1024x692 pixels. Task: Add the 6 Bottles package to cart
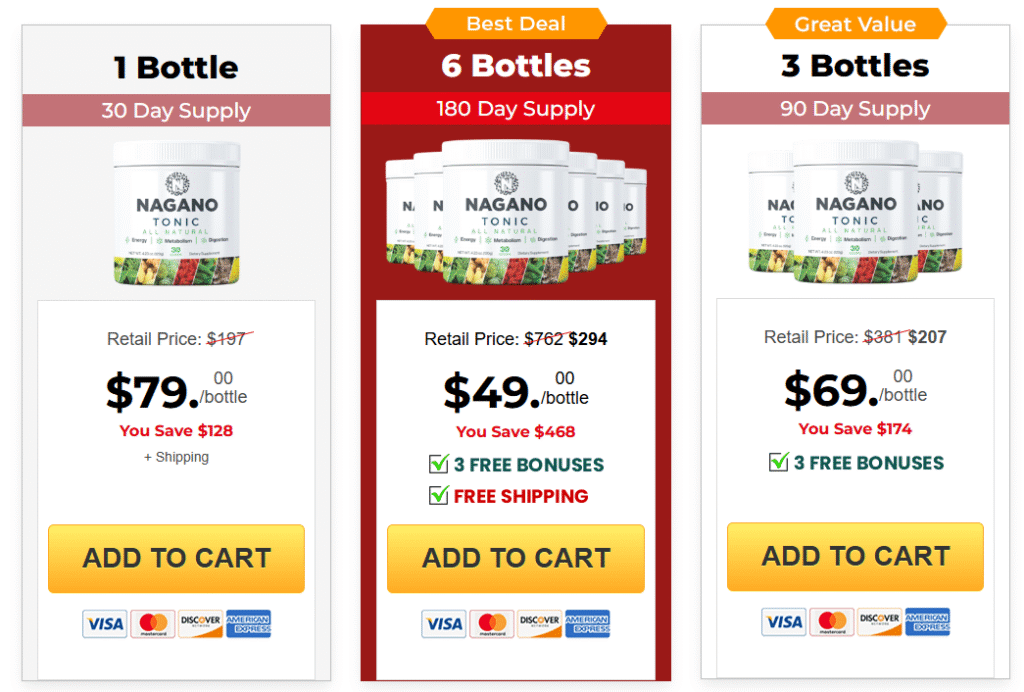[x=516, y=558]
